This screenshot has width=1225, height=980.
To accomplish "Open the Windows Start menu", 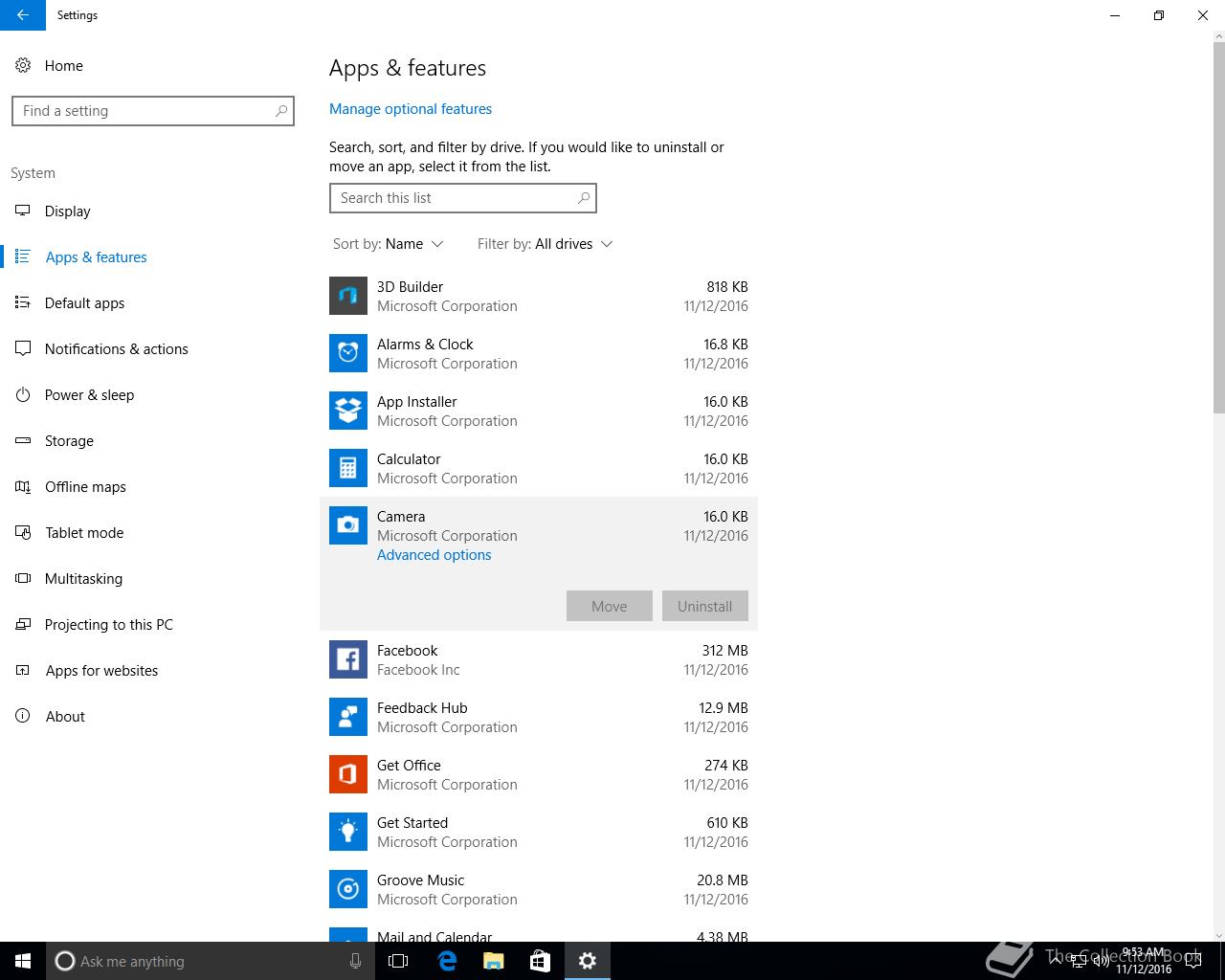I will coord(23,961).
